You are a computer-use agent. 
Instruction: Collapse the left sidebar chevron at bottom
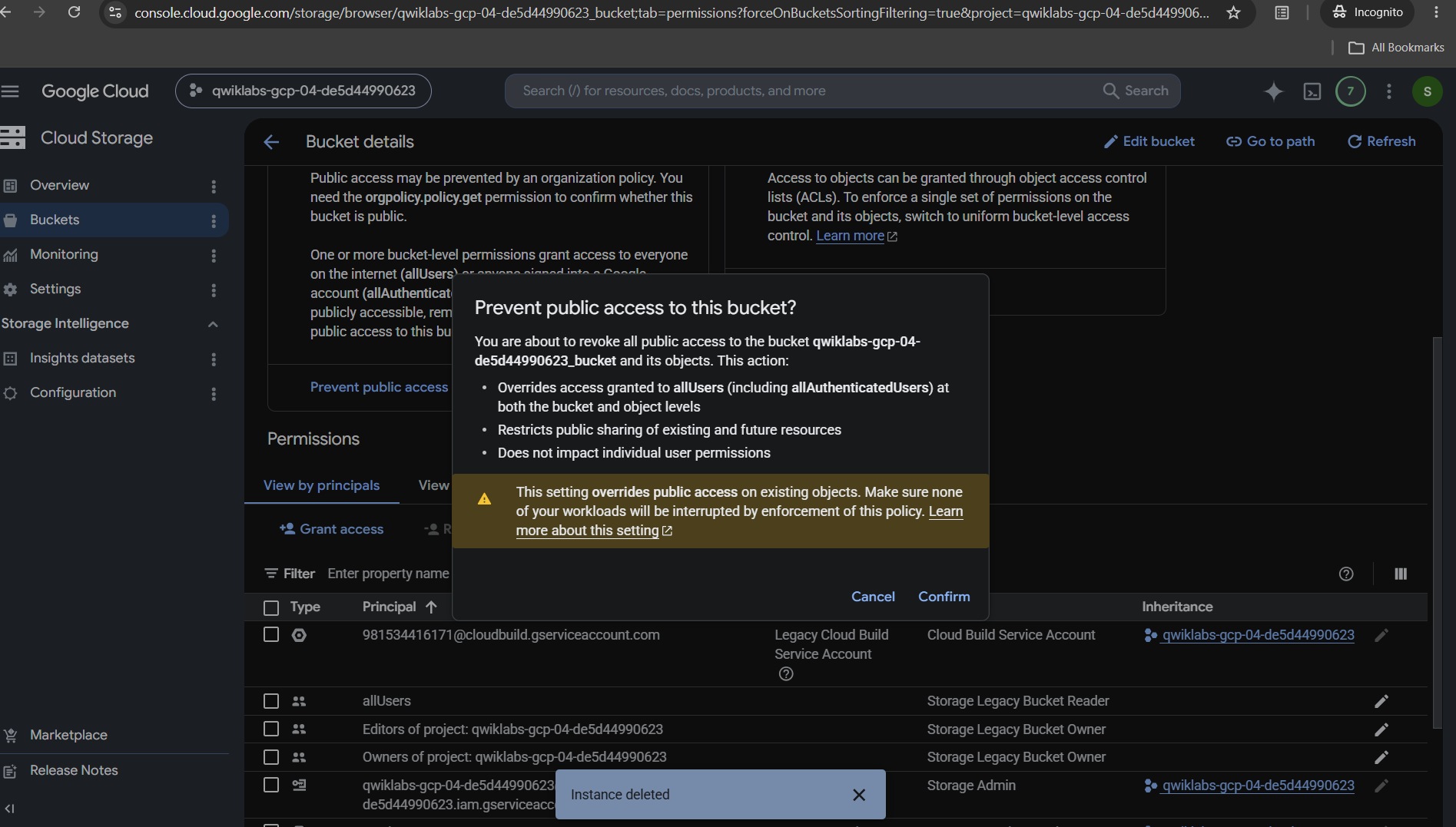9,808
